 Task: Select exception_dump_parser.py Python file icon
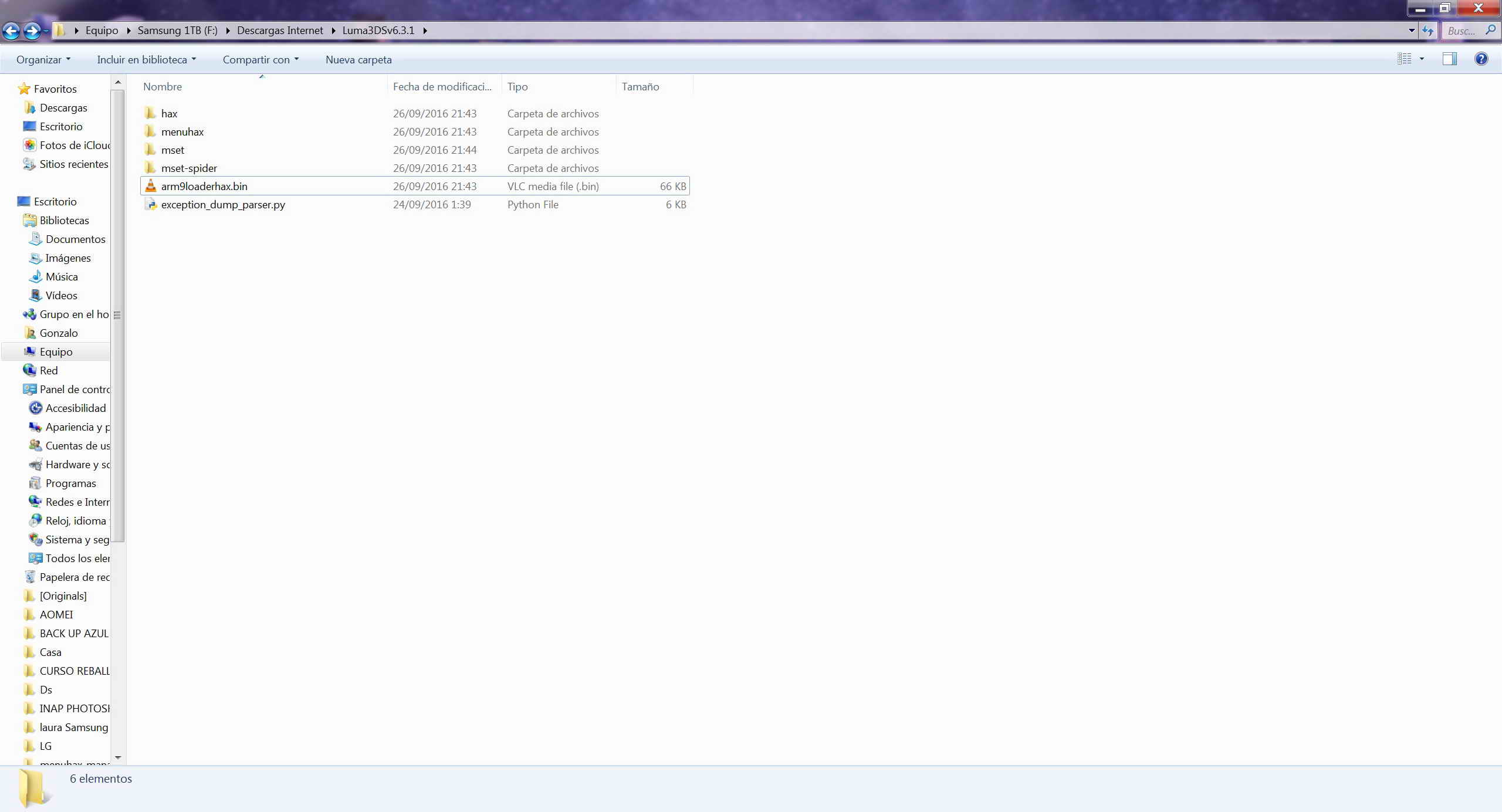151,204
